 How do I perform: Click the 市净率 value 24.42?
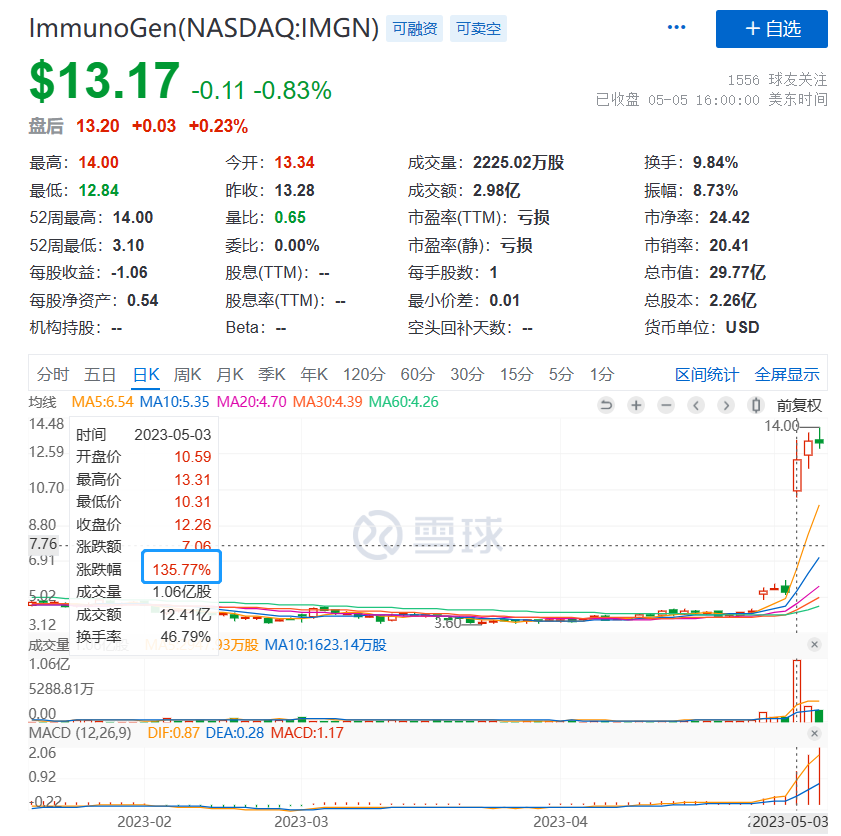point(729,217)
